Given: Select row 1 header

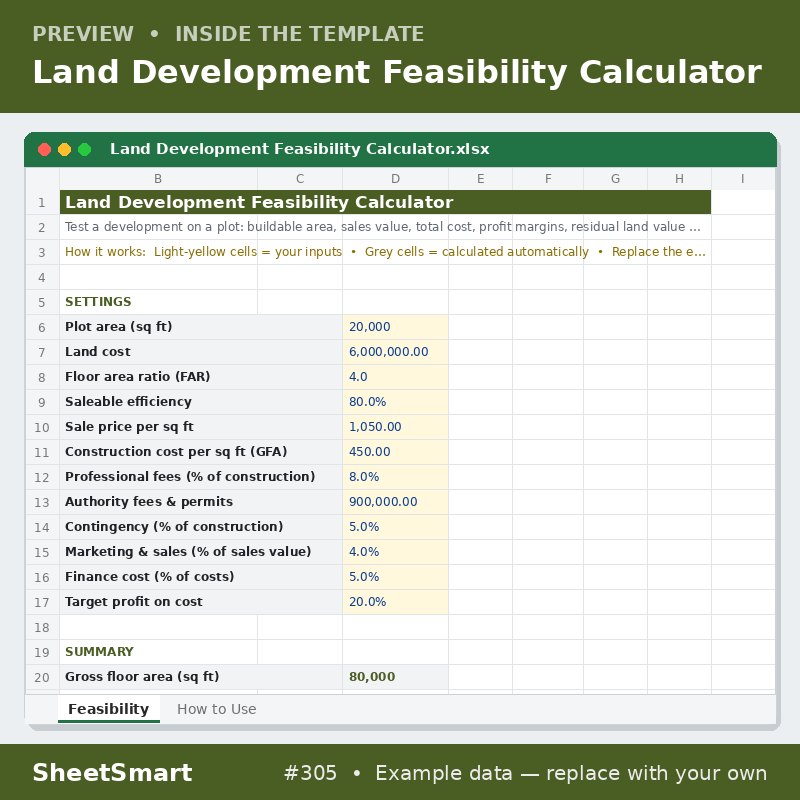Looking at the screenshot, I should point(42,203).
